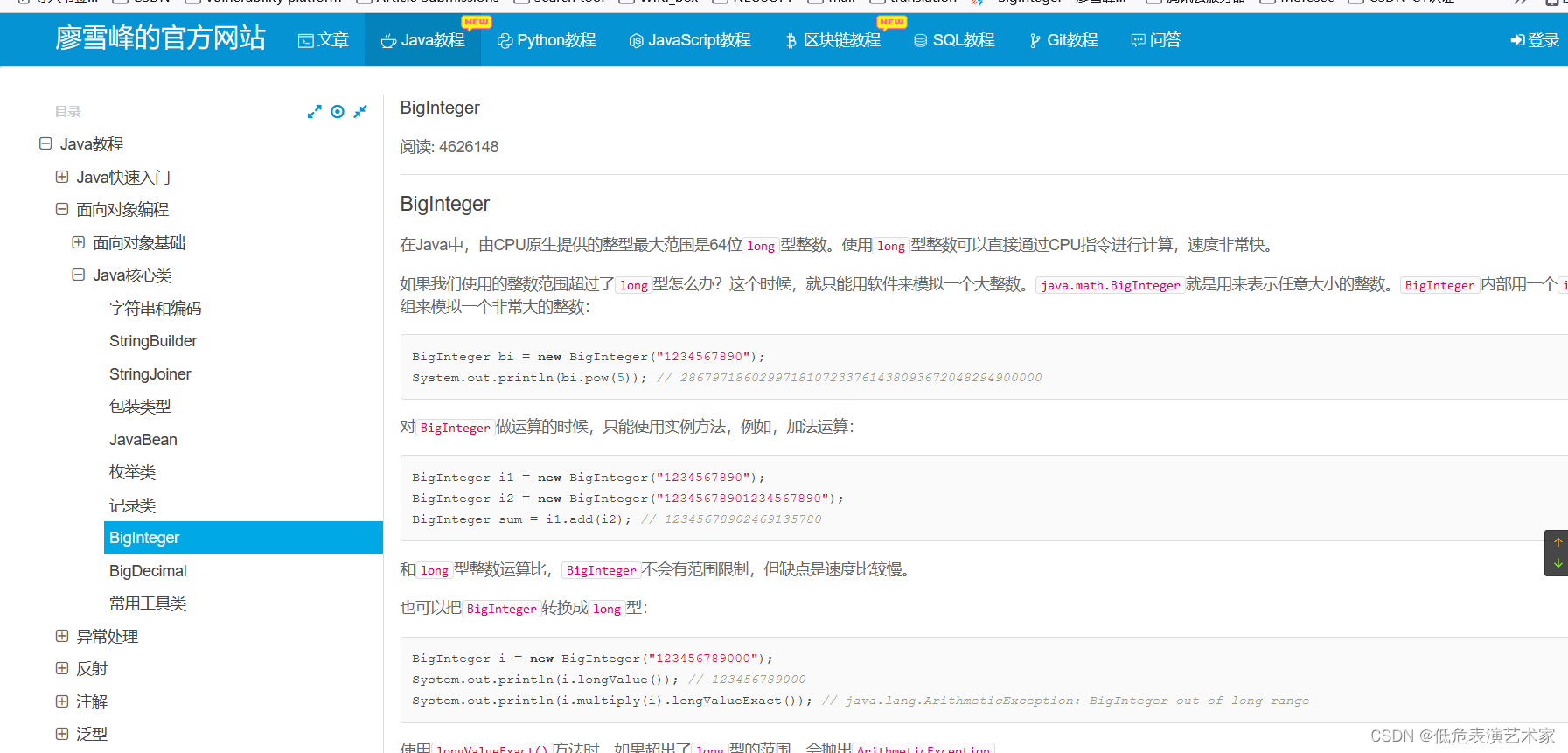Open the StringBuilder chapter

click(153, 341)
